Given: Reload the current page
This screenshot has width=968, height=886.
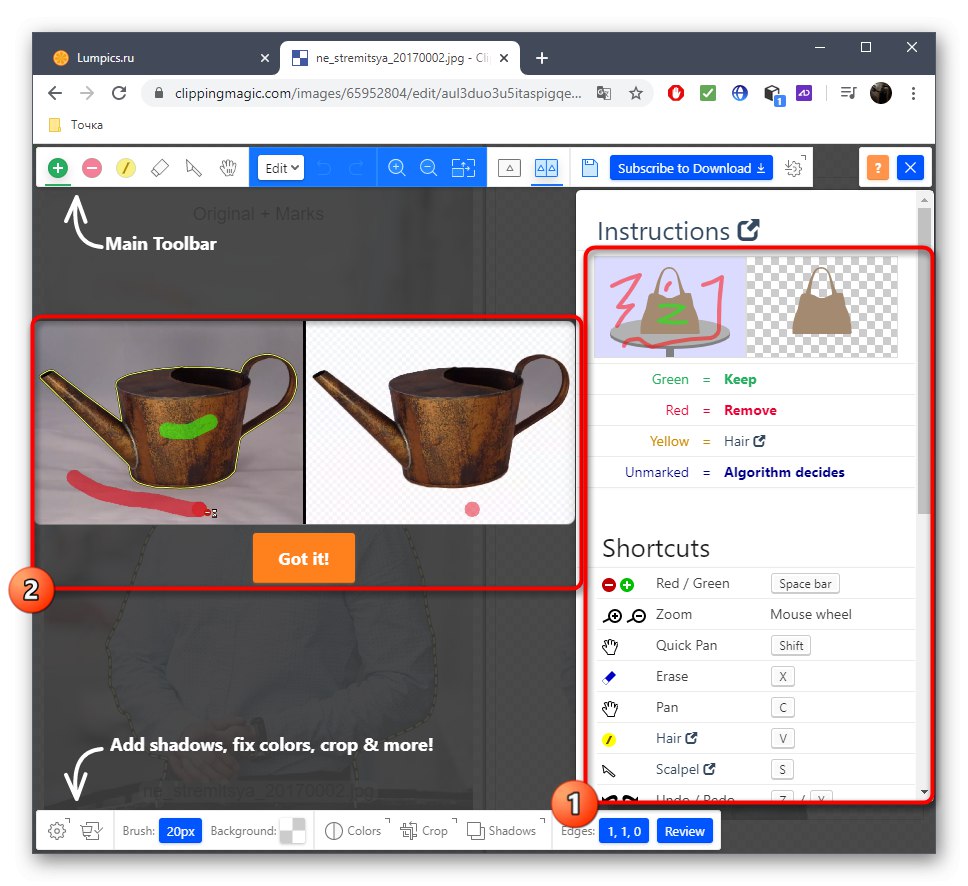Looking at the screenshot, I should (x=119, y=93).
